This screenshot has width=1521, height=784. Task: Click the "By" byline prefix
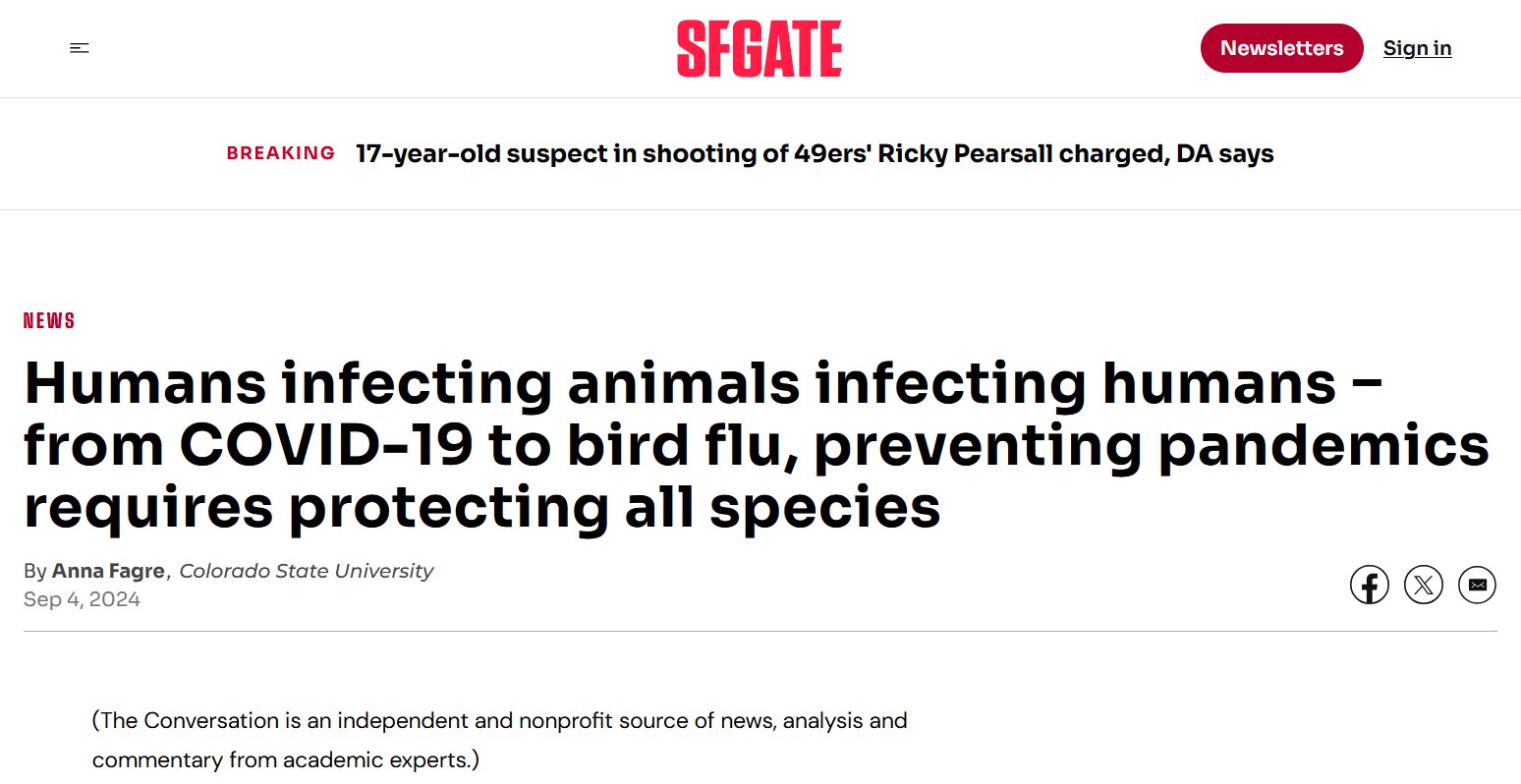pos(34,571)
